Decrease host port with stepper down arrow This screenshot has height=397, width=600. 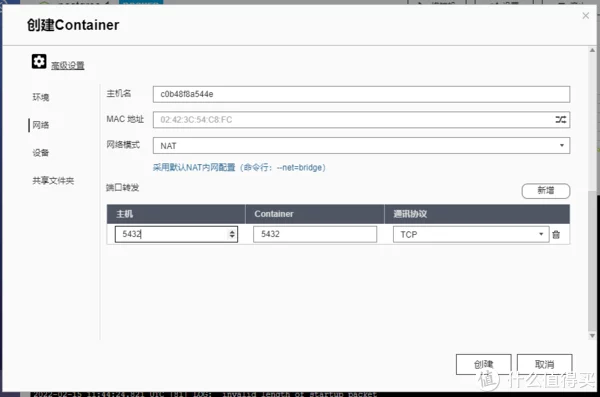tap(232, 236)
